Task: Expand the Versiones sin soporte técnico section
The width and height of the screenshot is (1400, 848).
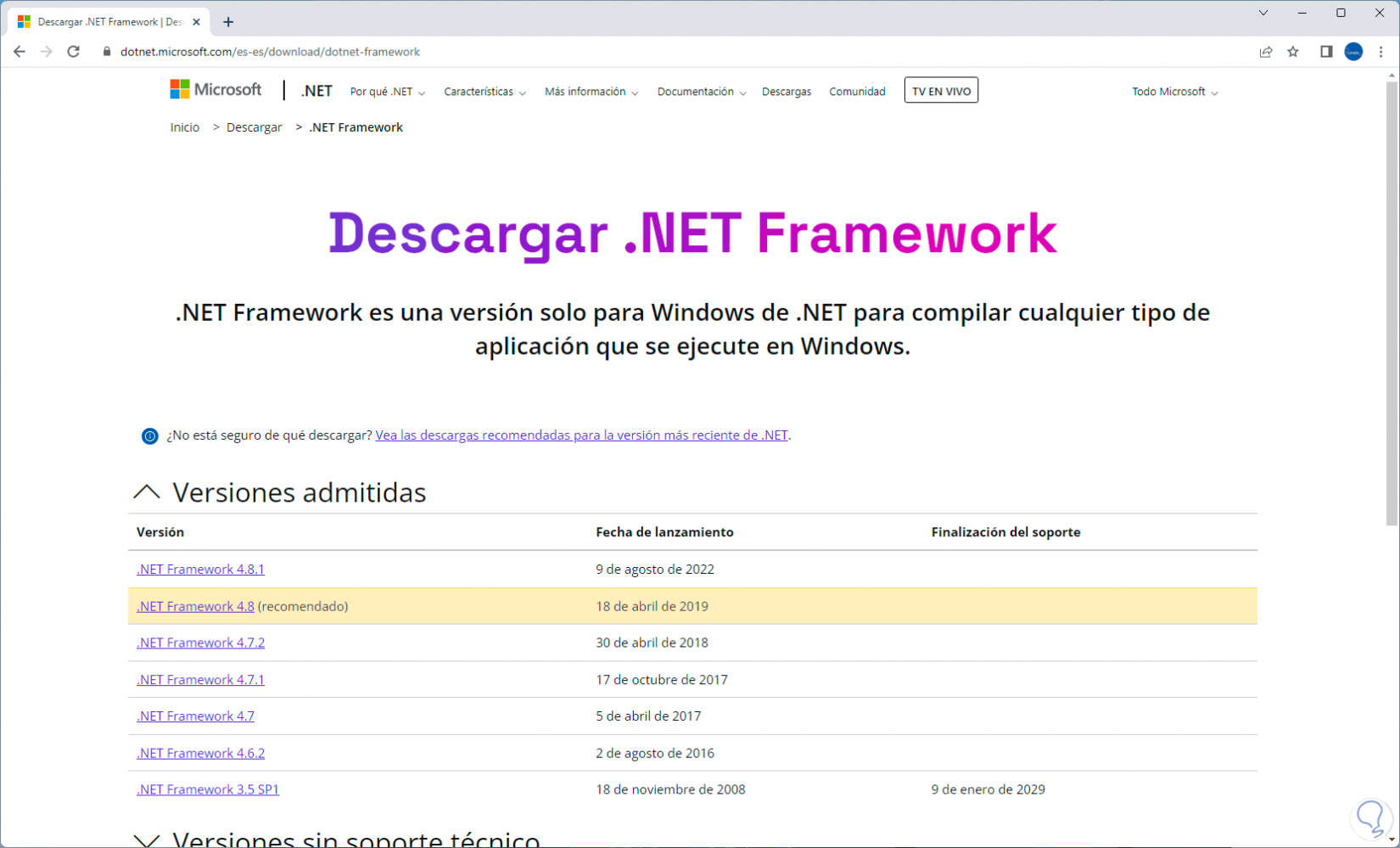Action: pos(147,840)
